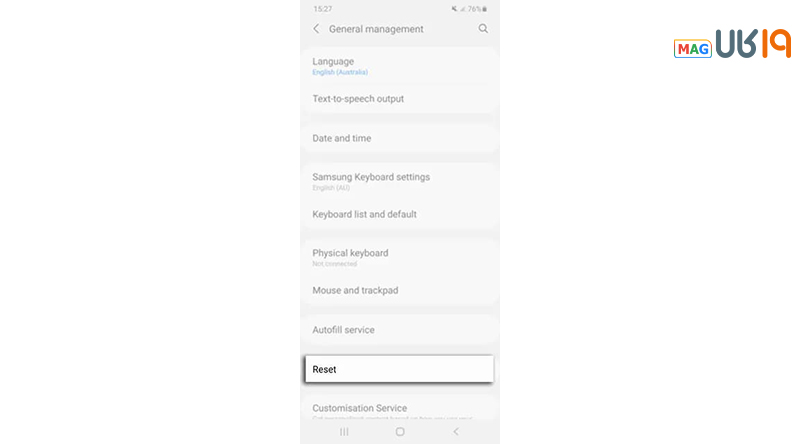Tap the back arrow beside General management
Image resolution: width=800 pixels, height=444 pixels.
click(x=317, y=29)
